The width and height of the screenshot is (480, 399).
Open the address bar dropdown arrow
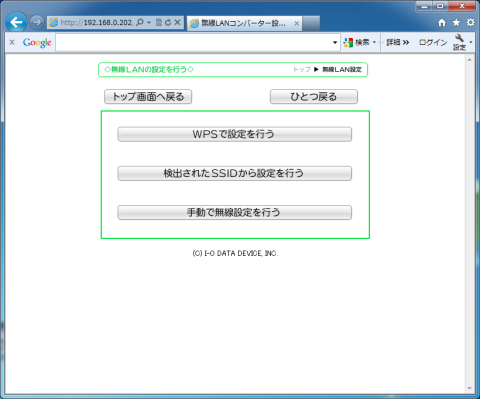pos(149,23)
